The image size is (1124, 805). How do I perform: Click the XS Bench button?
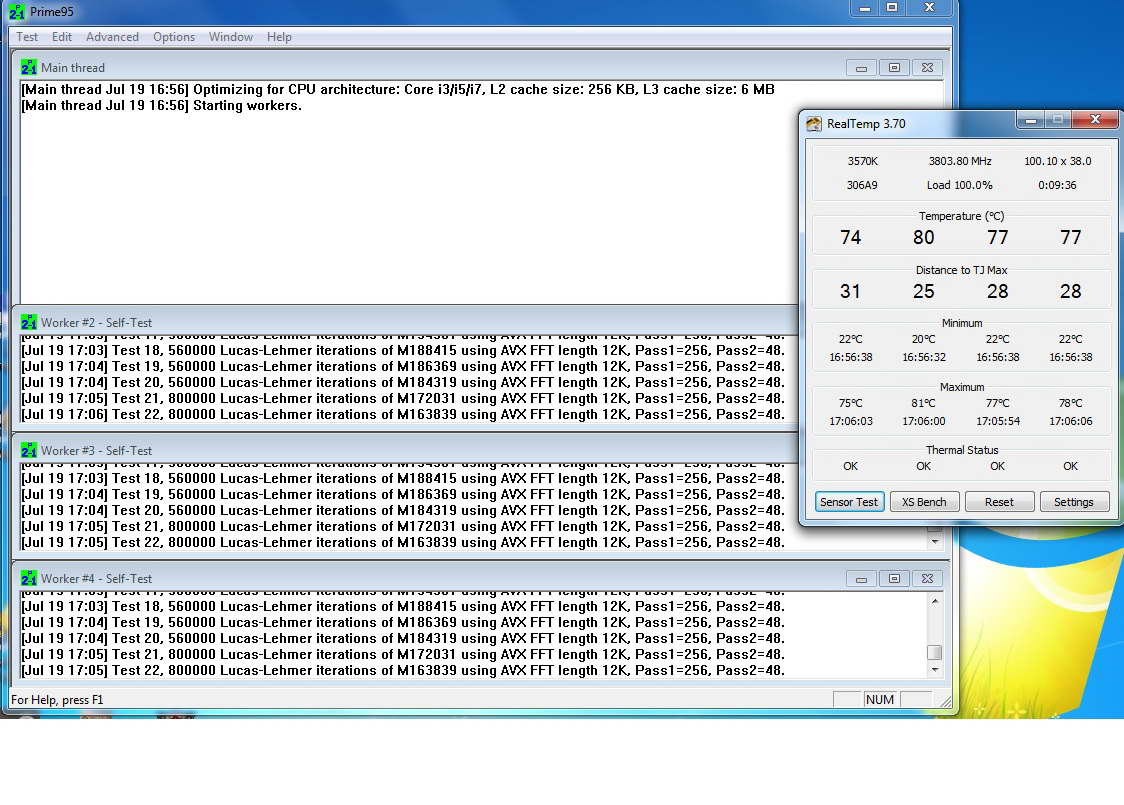tap(924, 502)
